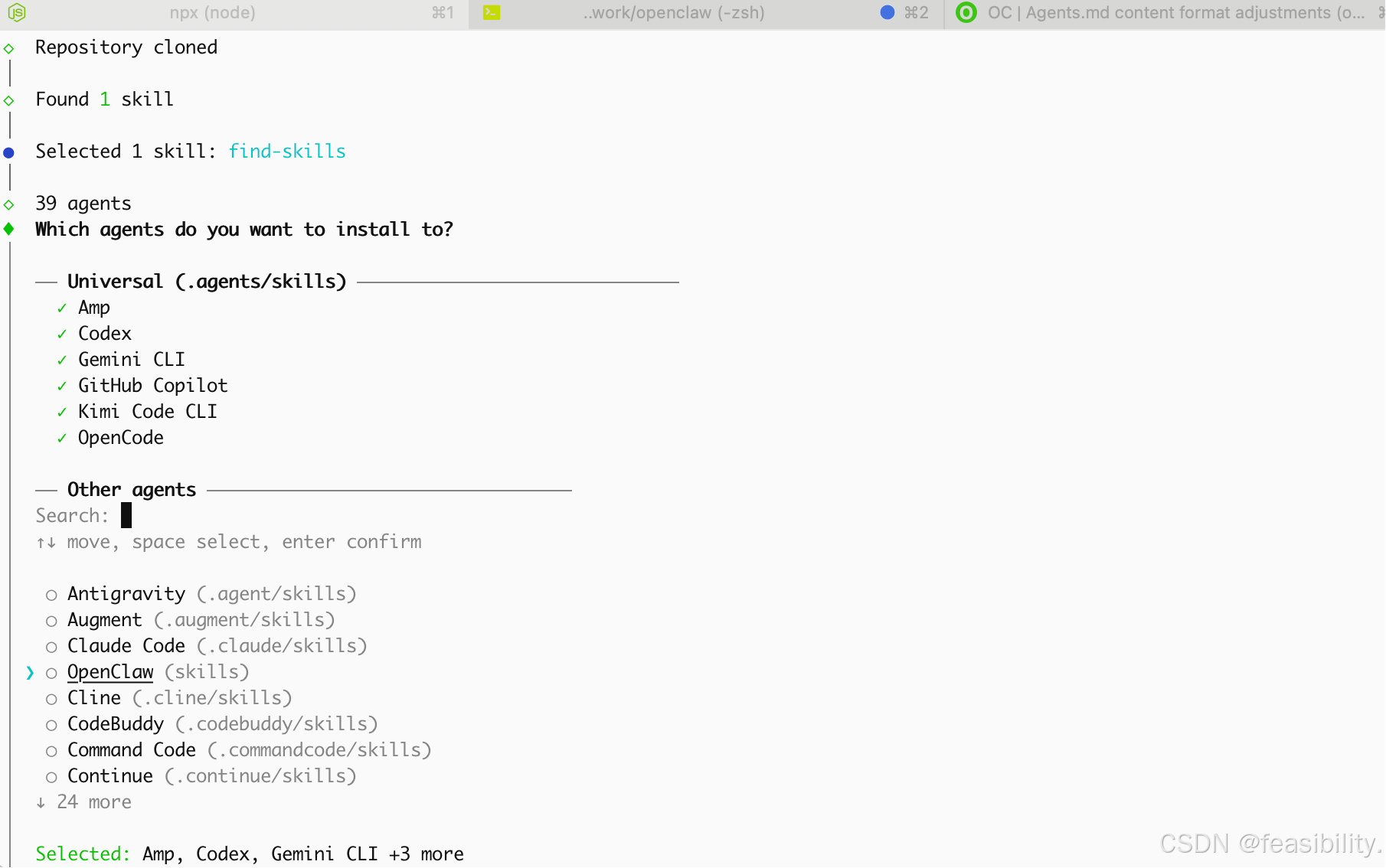1386x868 pixels.
Task: Click the find-skills skill name
Action: 287,152
